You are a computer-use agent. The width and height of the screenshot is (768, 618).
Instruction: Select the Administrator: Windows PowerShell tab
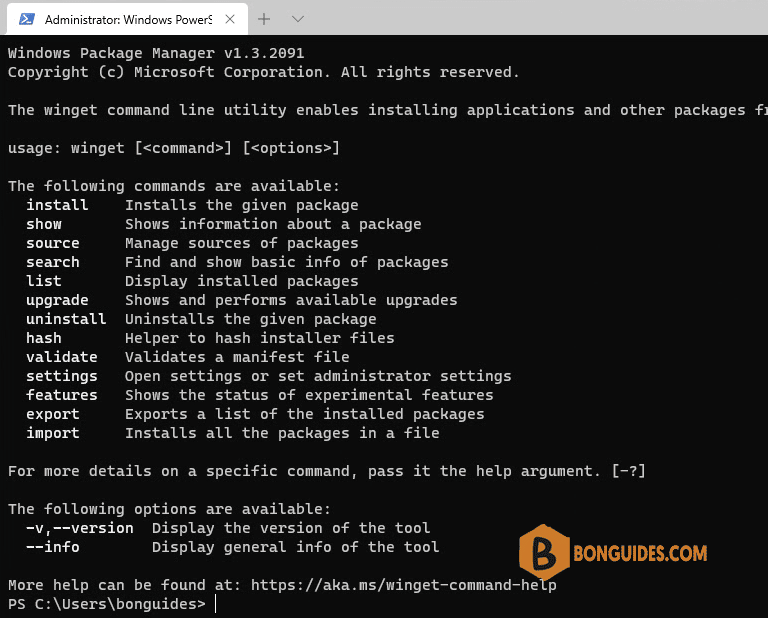pyautogui.click(x=127, y=19)
